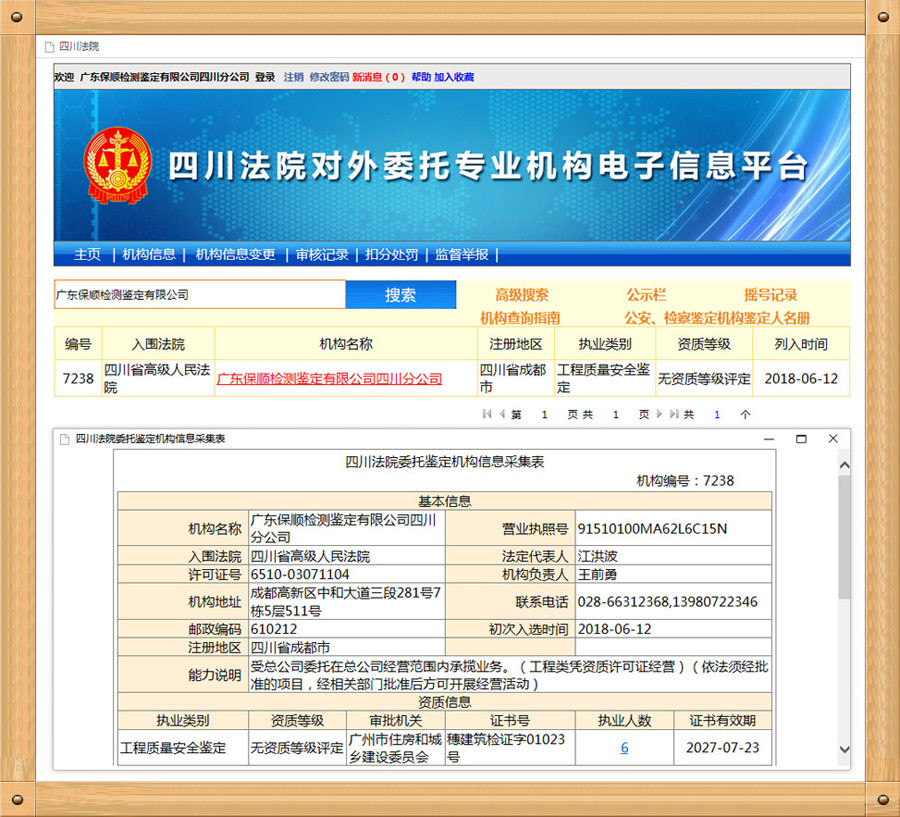This screenshot has width=900, height=817.
Task: Click 证书号 value 穗建筑检证字01023号
Action: [x=506, y=748]
